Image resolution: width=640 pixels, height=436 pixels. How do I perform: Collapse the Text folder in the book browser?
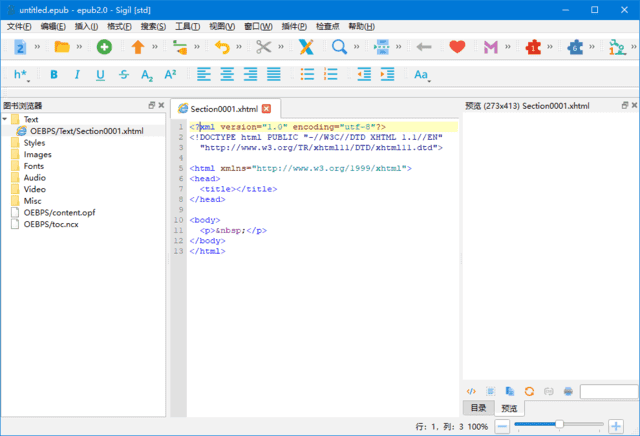(5, 119)
